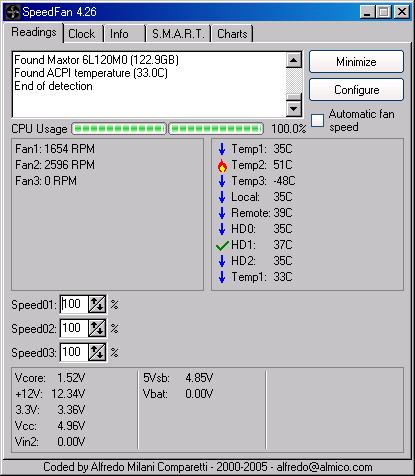Click the blue down arrow beside Remote

click(222, 213)
